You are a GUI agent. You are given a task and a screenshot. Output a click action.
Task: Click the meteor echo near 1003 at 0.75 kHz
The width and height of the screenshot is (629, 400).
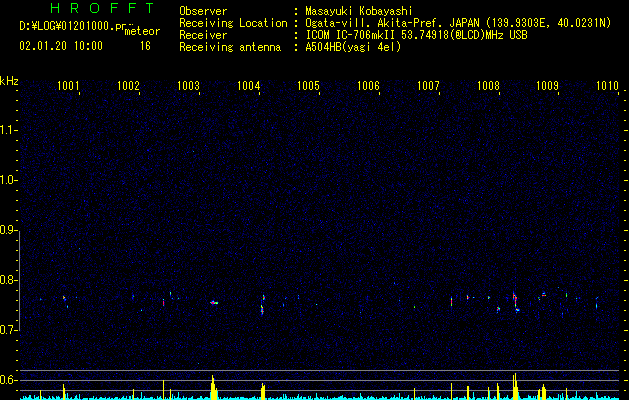pos(214,303)
